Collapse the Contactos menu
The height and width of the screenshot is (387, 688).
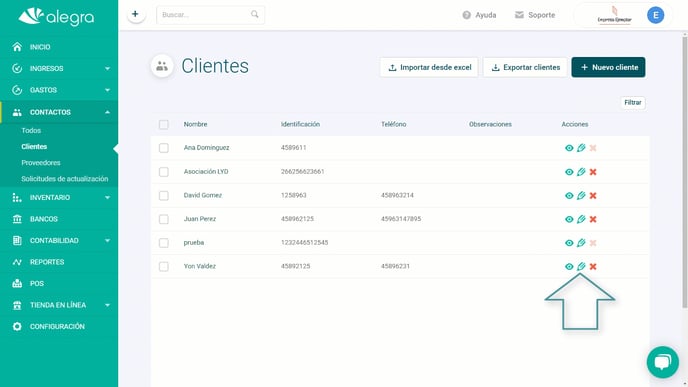(59, 112)
